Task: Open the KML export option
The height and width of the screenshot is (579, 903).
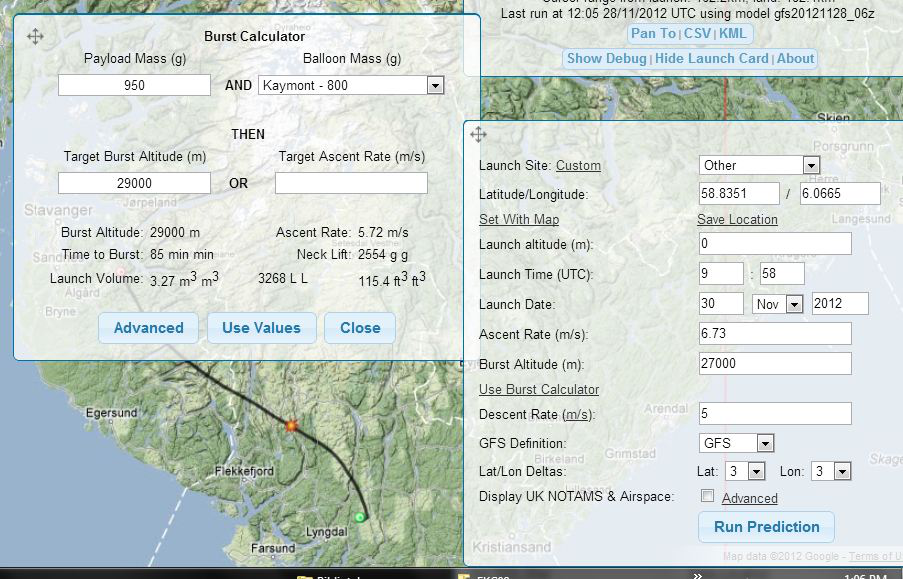Action: click(x=733, y=33)
